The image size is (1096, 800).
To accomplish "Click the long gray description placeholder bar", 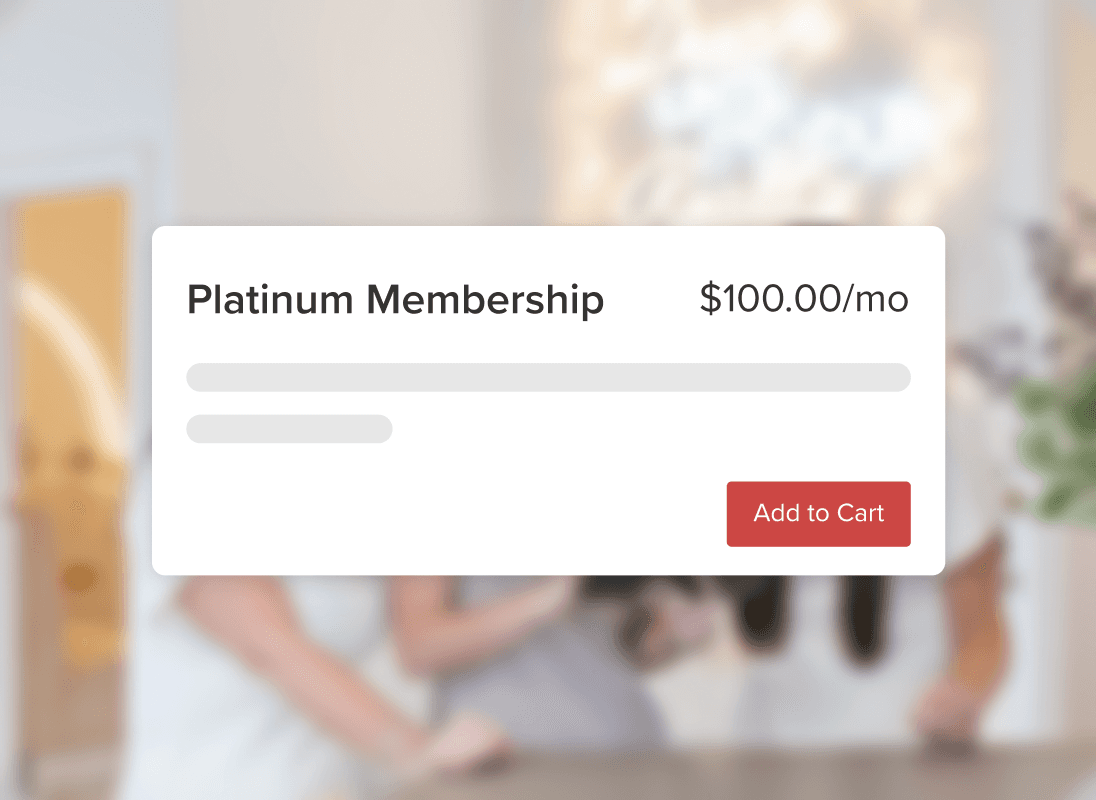I will 548,378.
